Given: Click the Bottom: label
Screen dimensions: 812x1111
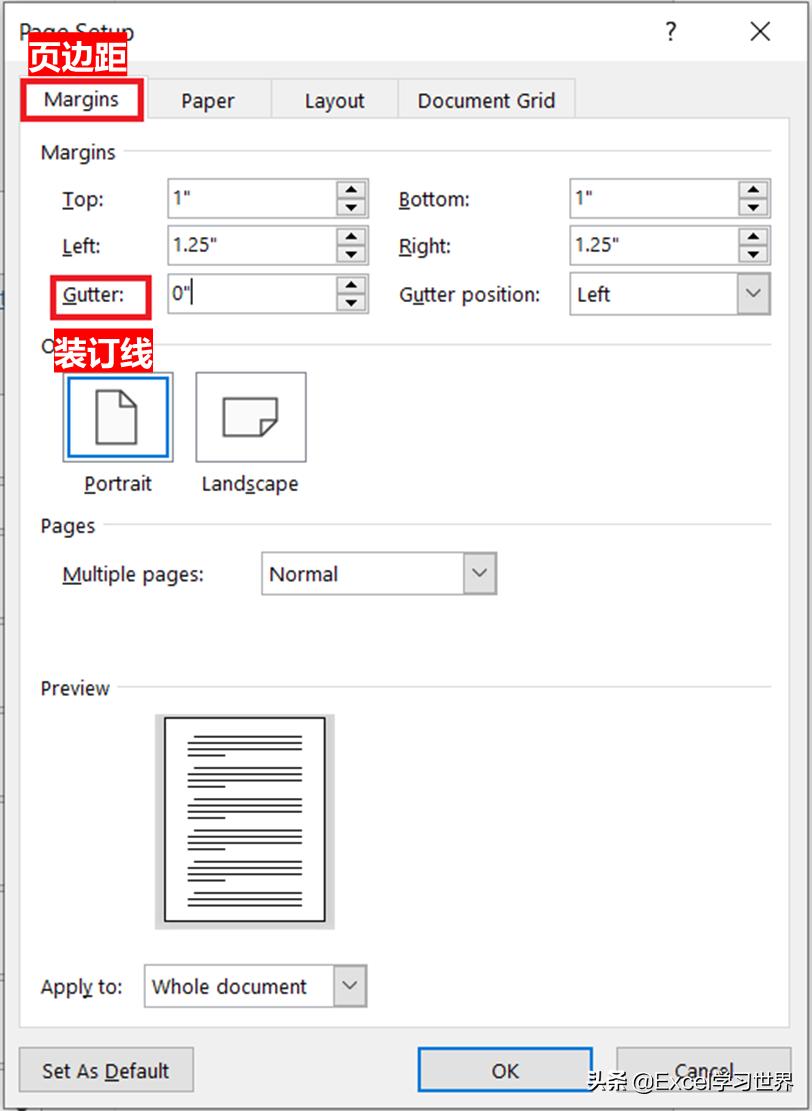Looking at the screenshot, I should [434, 199].
